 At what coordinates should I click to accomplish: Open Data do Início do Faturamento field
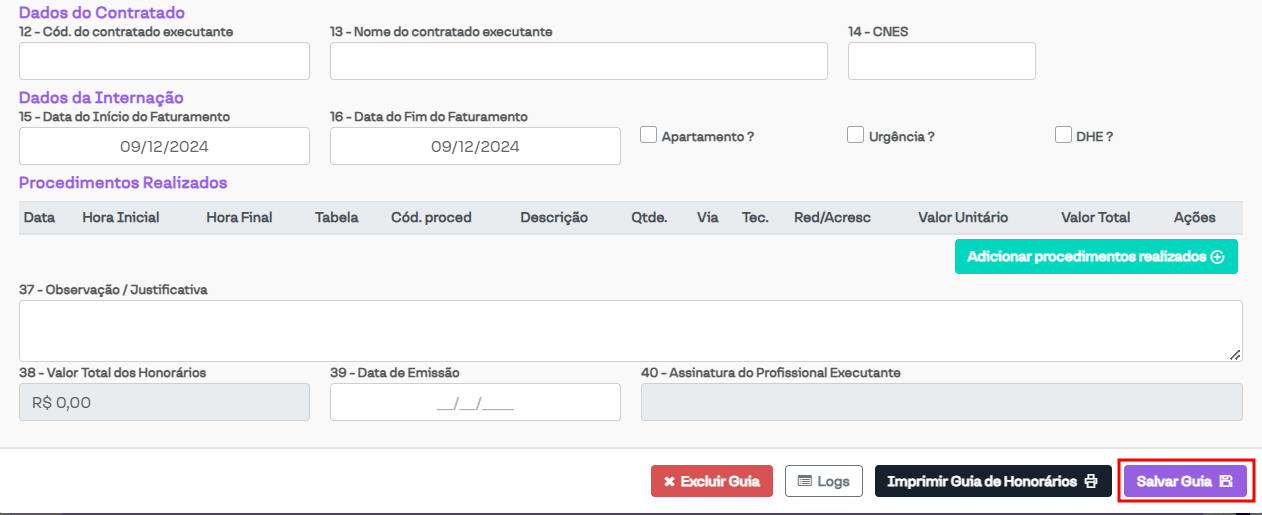pos(164,147)
